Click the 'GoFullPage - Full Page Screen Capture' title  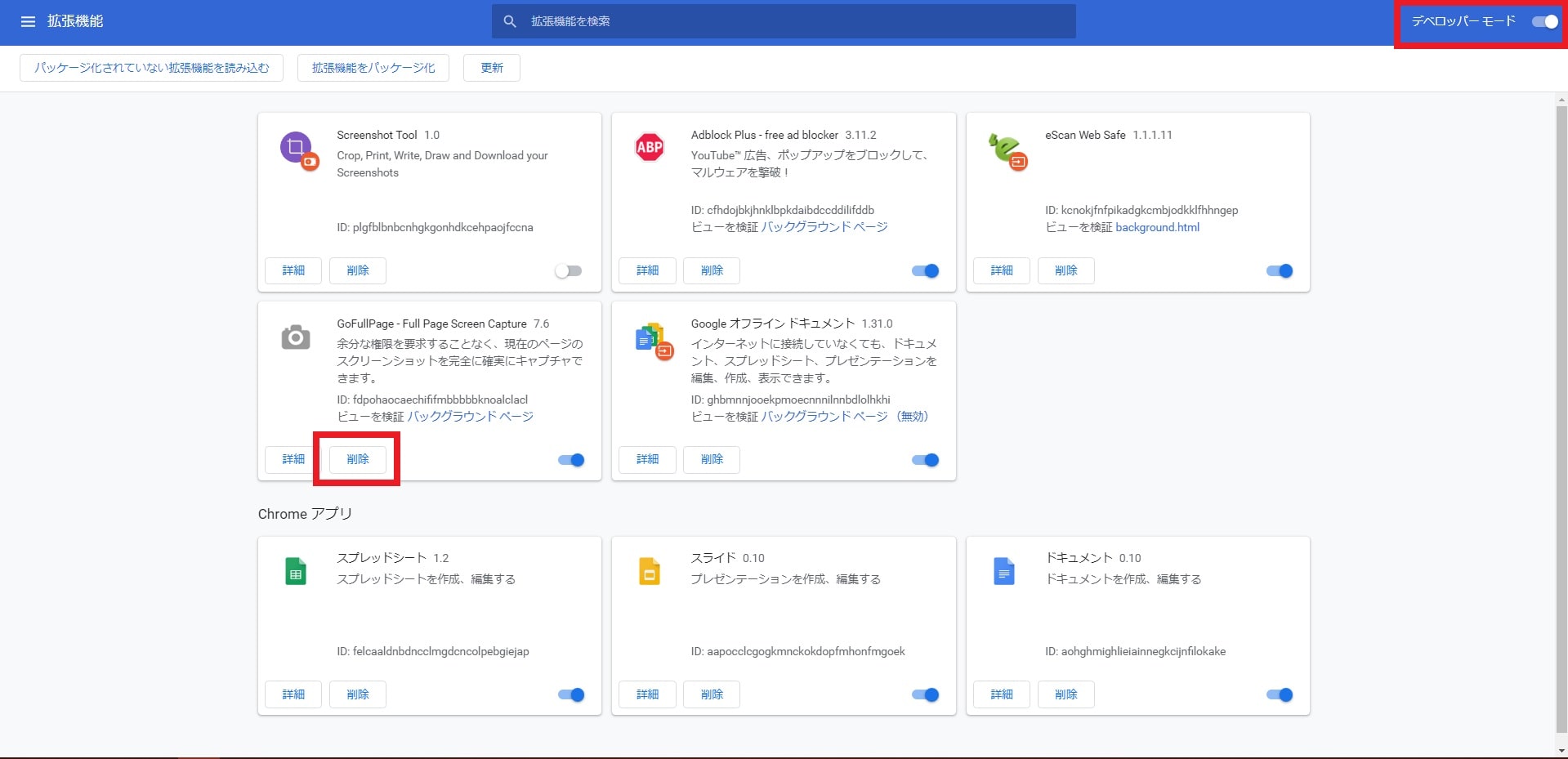[x=432, y=324]
